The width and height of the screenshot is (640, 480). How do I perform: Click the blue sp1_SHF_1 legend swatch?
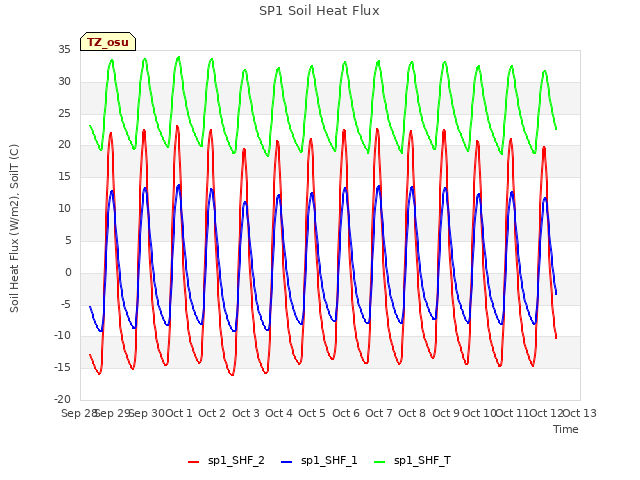pyautogui.click(x=287, y=462)
